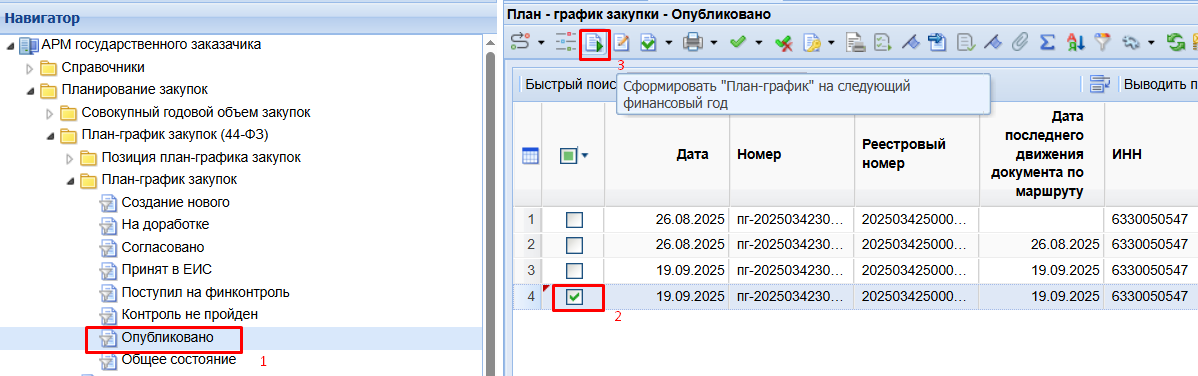
Task: Click date 26.08.2025 in row 1
Action: [689, 220]
